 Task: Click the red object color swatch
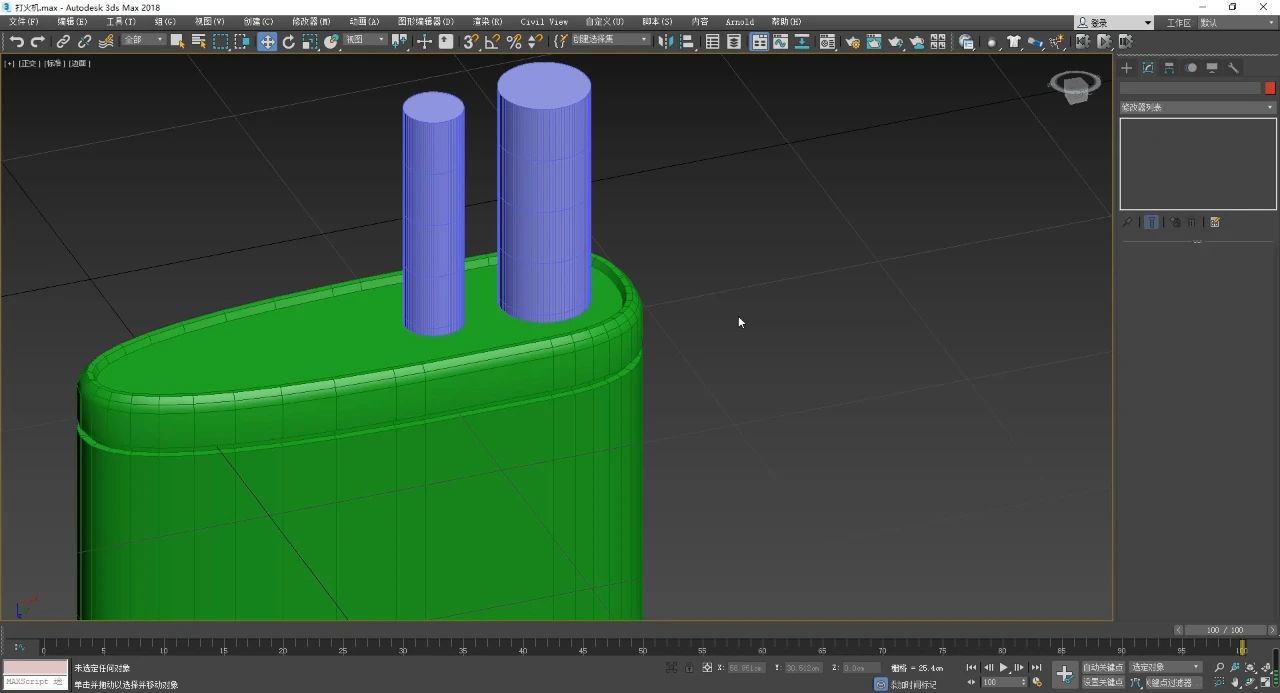[1270, 88]
